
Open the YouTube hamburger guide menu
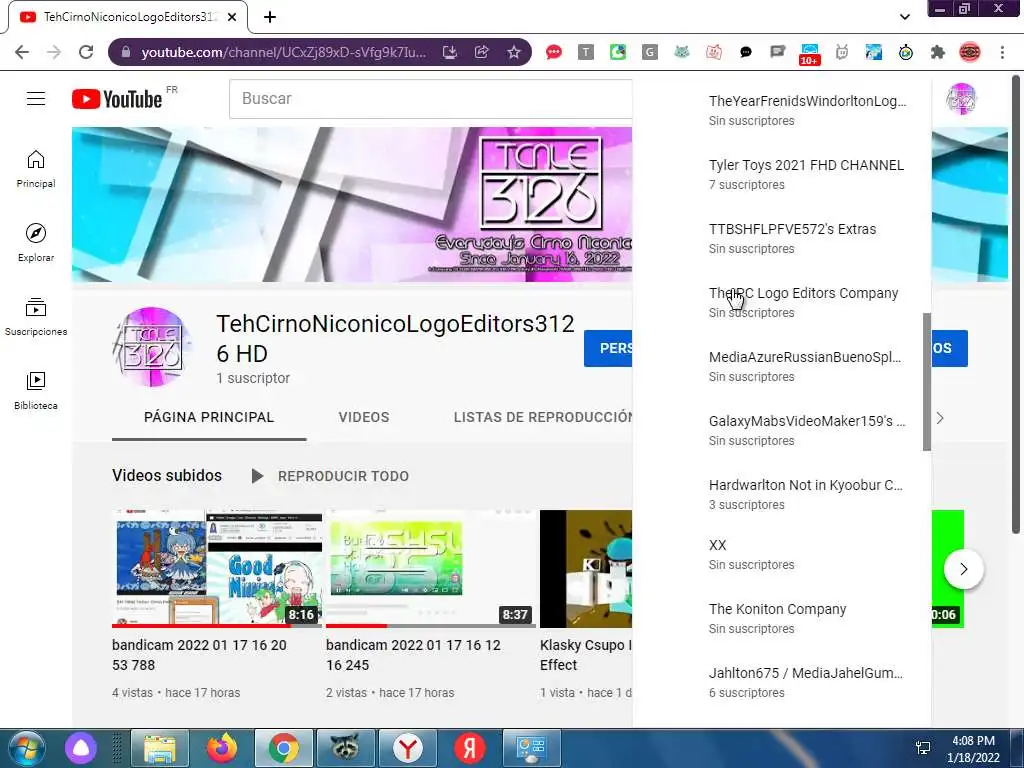[x=36, y=99]
